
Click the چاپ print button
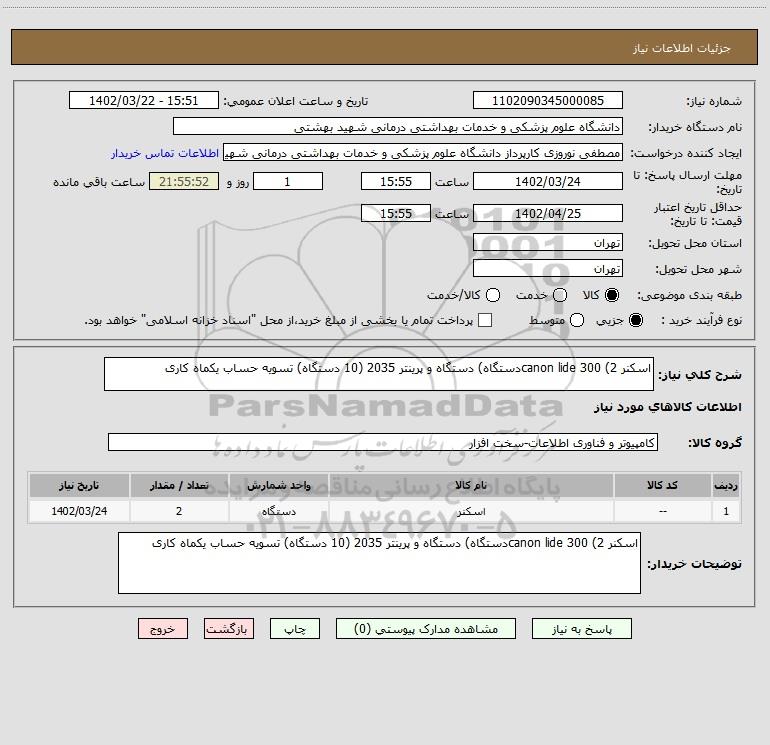coord(295,629)
